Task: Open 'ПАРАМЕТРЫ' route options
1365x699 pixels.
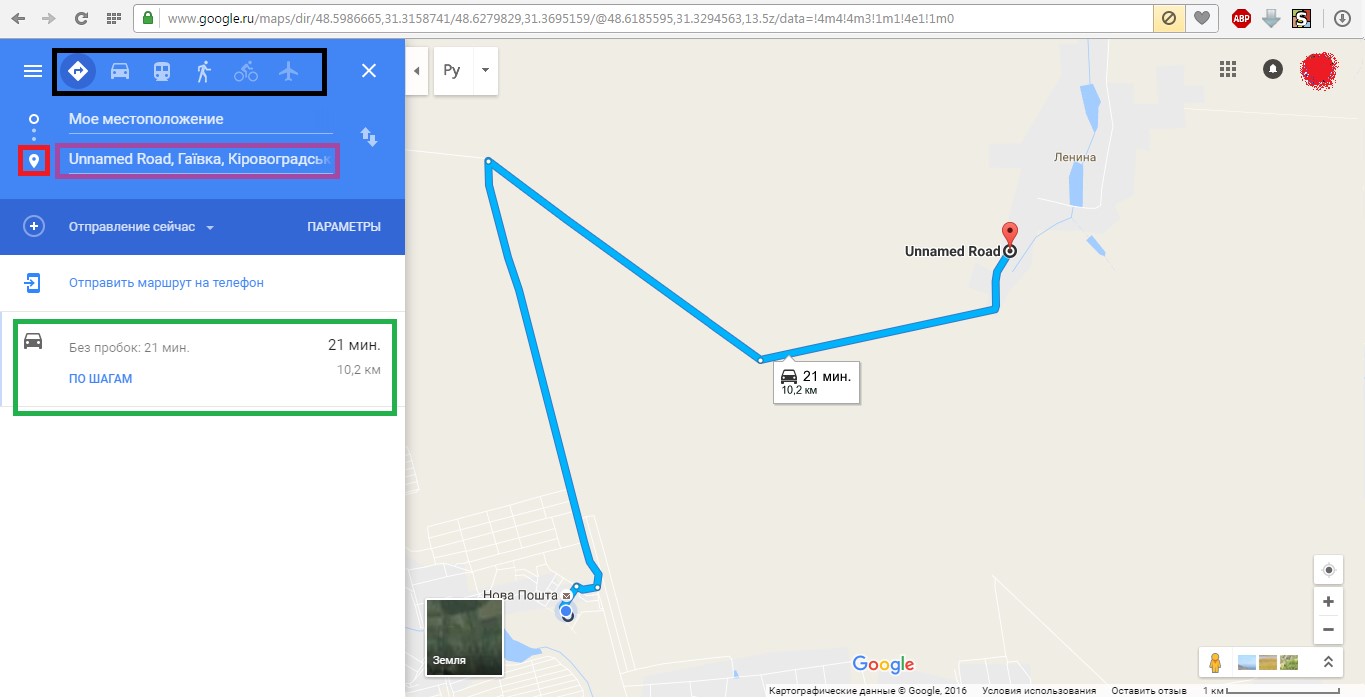Action: (x=344, y=227)
